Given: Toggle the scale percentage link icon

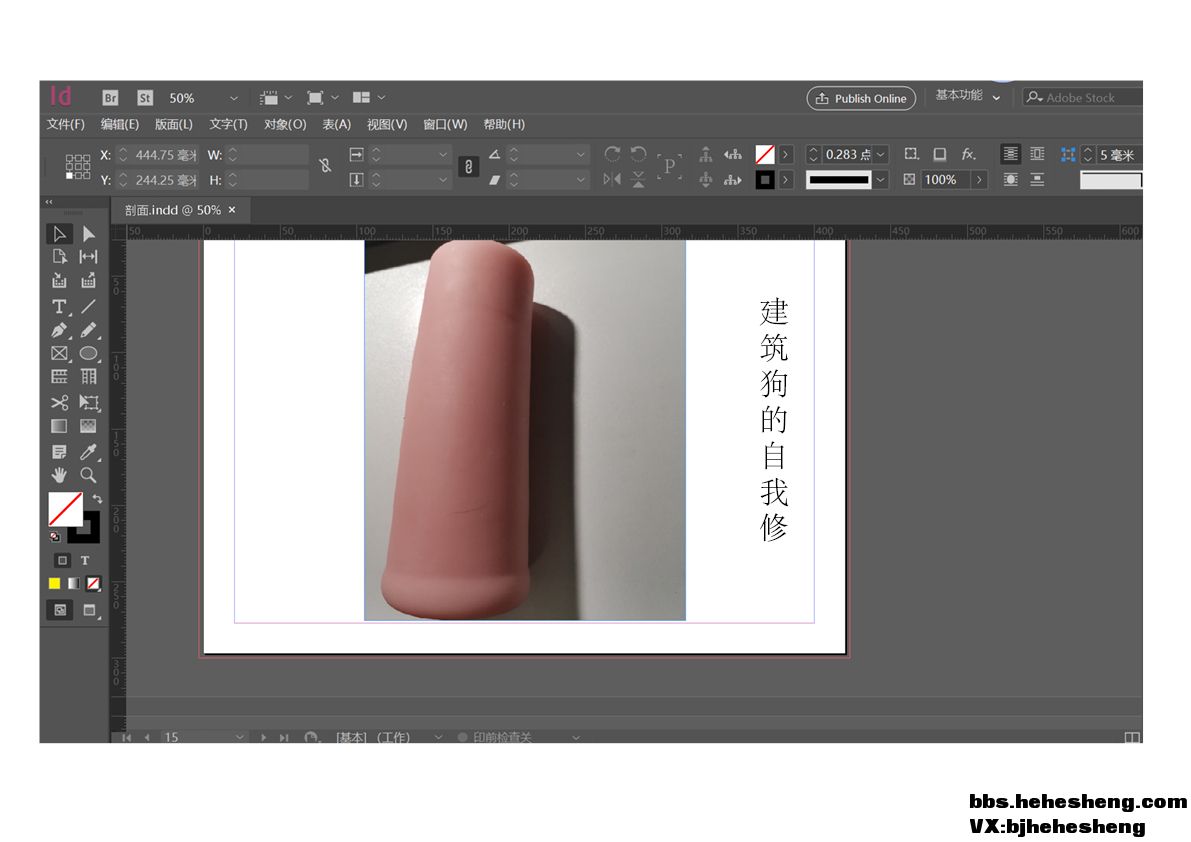Looking at the screenshot, I should [x=468, y=167].
